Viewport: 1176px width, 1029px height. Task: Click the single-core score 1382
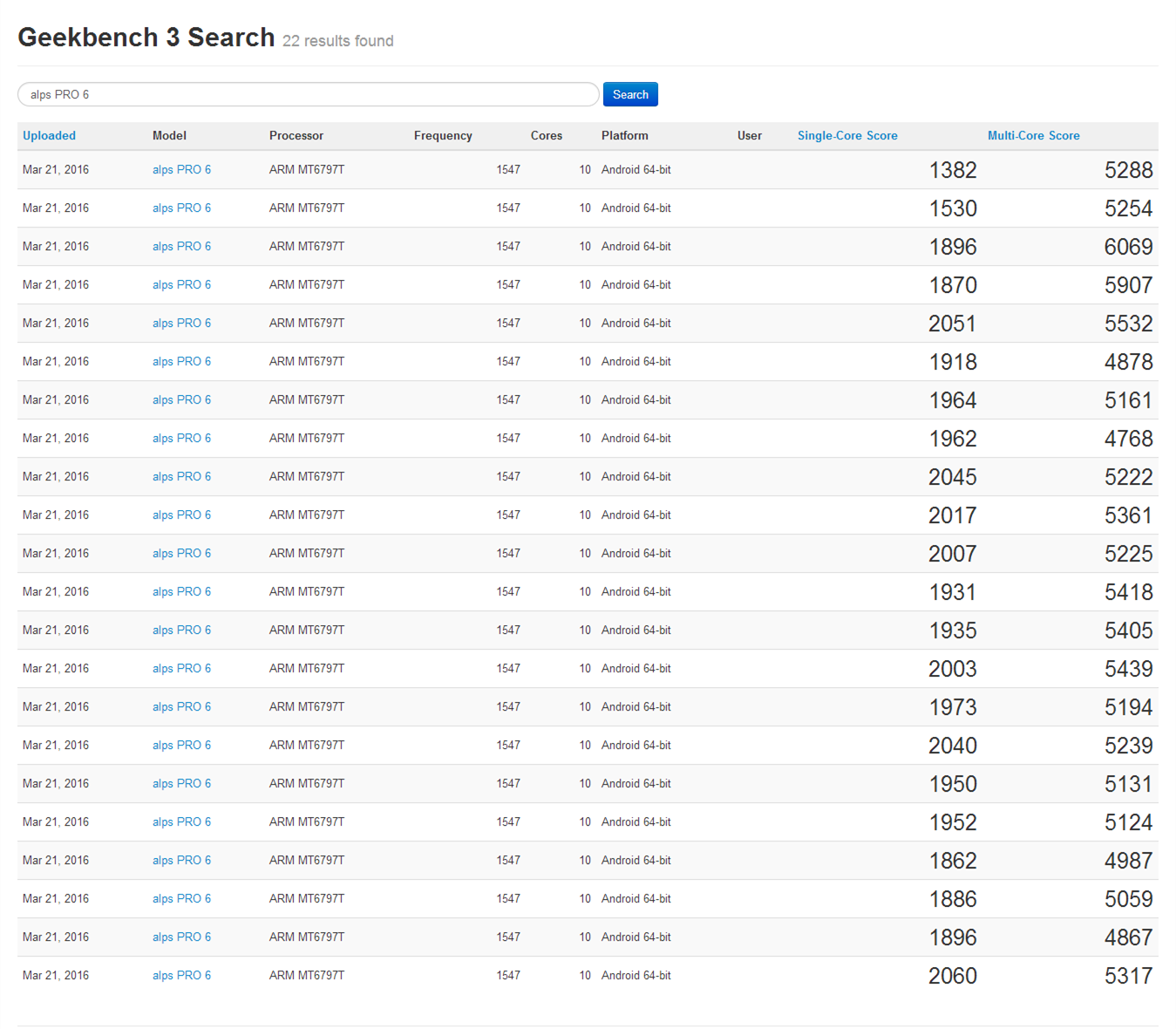pos(953,170)
